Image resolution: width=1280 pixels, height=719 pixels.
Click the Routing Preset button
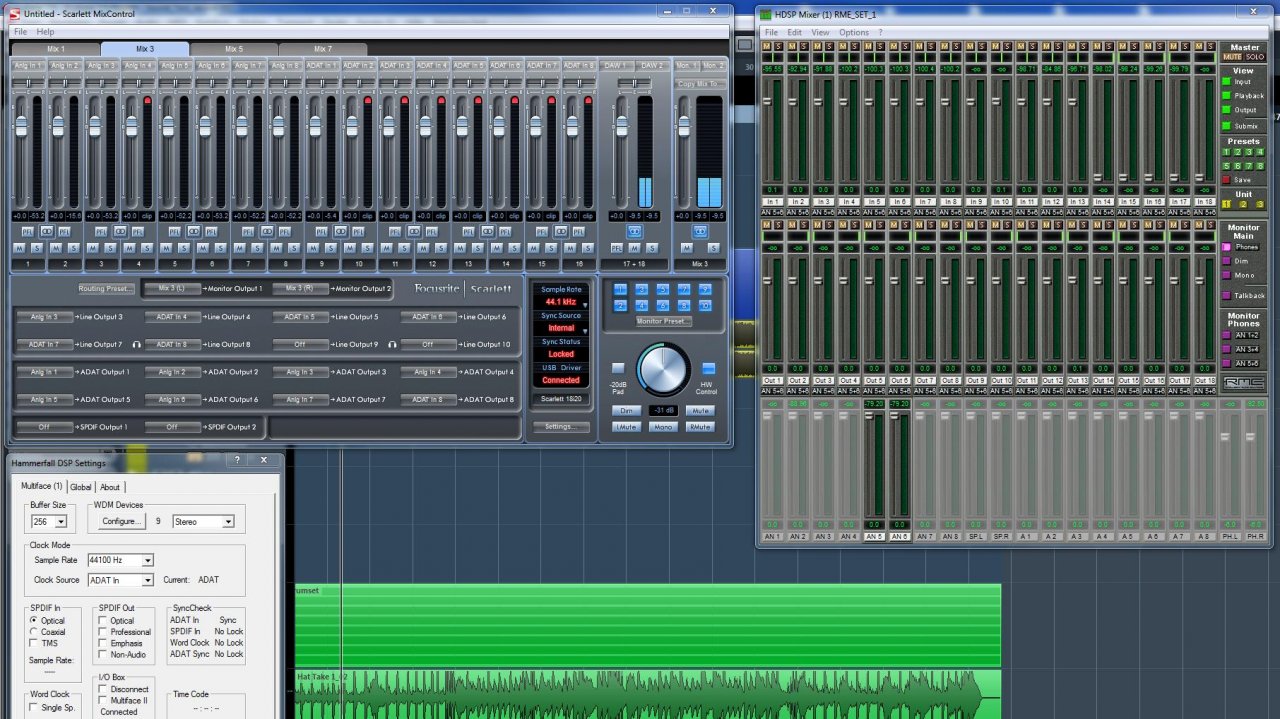click(x=106, y=289)
